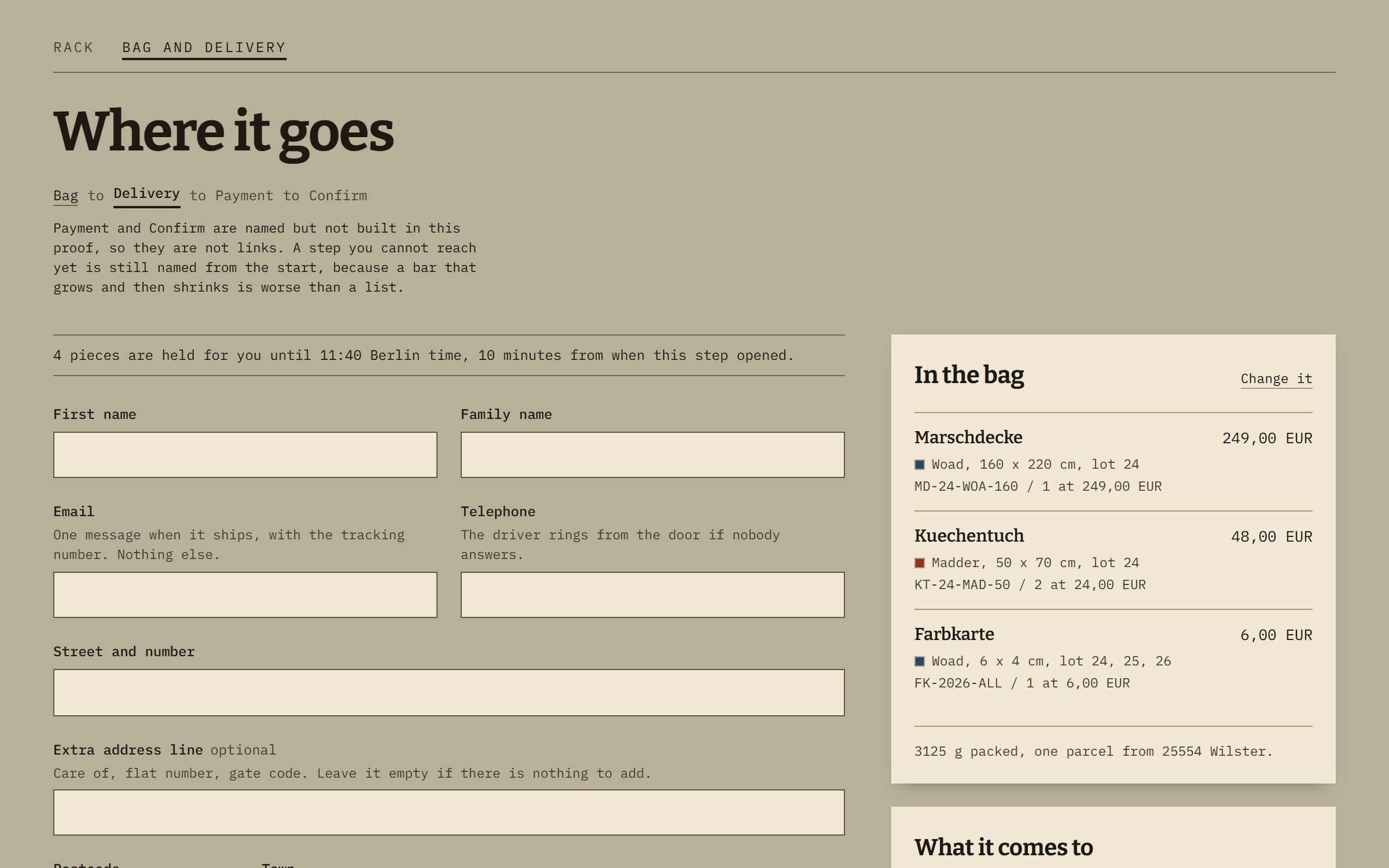Click the 249,00 EUR price
Viewport: 1389px width, 868px height.
1267,438
